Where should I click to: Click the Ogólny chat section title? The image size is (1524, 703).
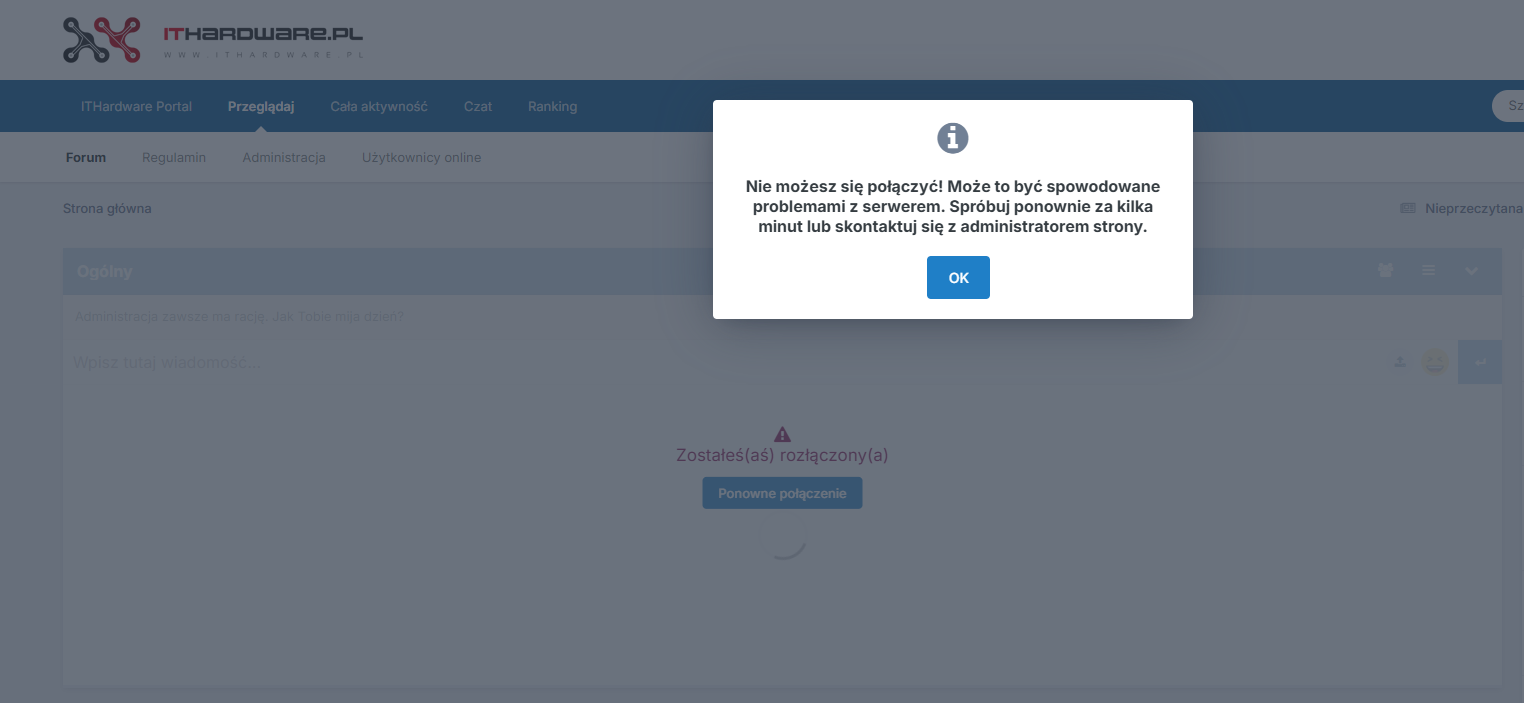point(104,271)
